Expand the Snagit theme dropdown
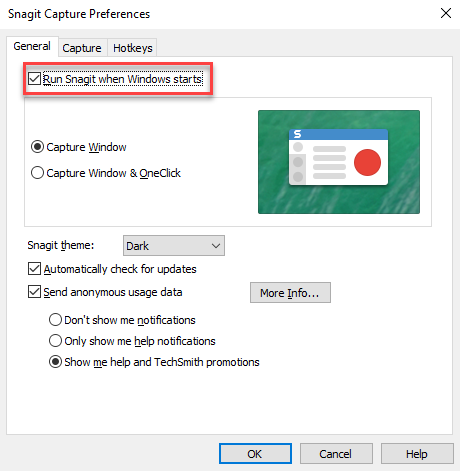This screenshot has height=471, width=460. [174, 246]
